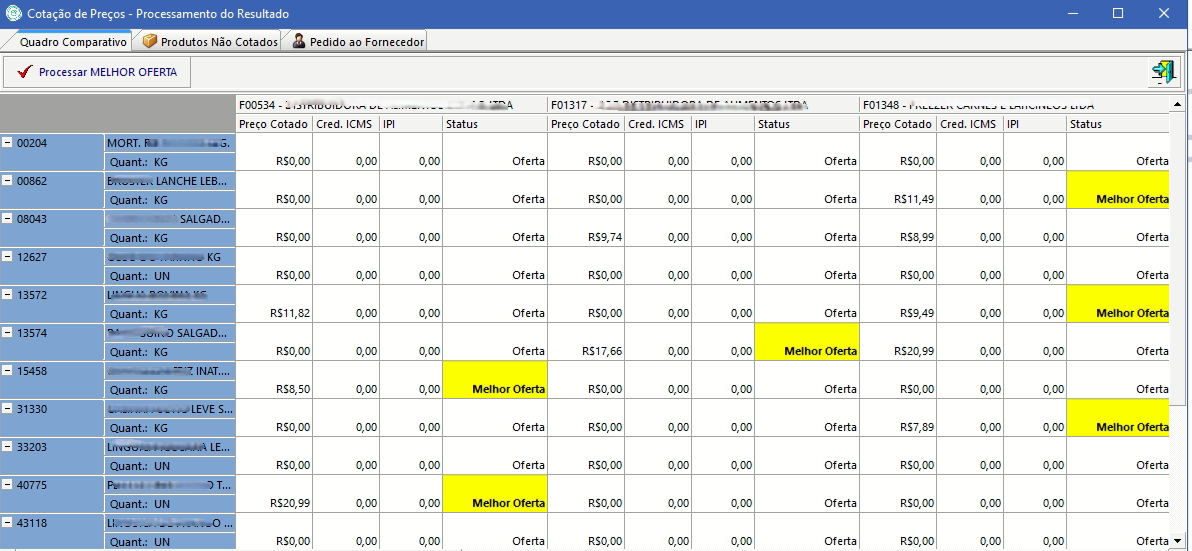Click the red checkmark icon on Processar MELHOR OFERTA
The height and width of the screenshot is (551, 1192).
pyautogui.click(x=24, y=72)
